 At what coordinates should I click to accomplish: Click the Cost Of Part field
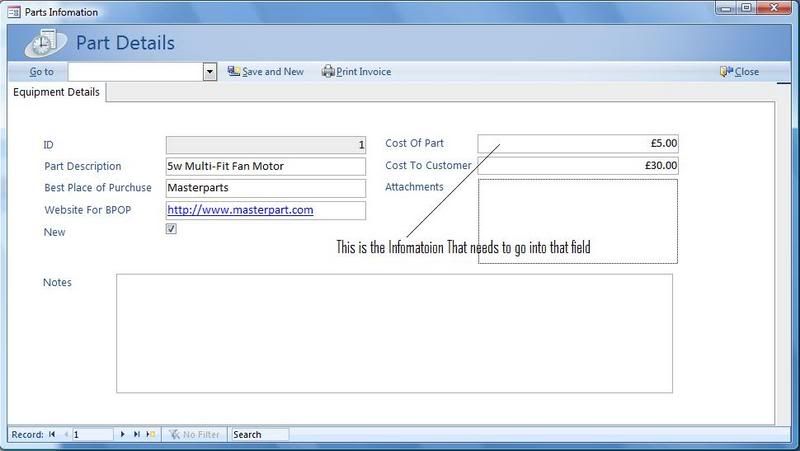[577, 144]
